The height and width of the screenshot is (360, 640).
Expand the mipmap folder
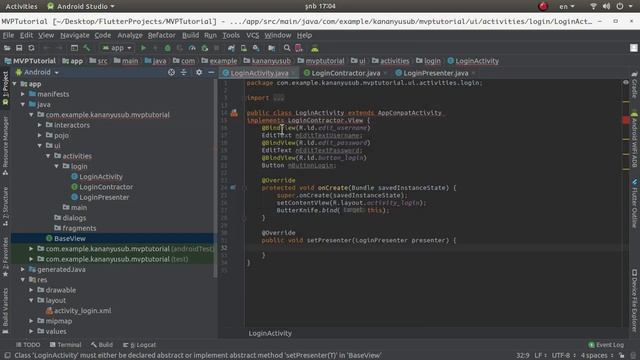31,321
